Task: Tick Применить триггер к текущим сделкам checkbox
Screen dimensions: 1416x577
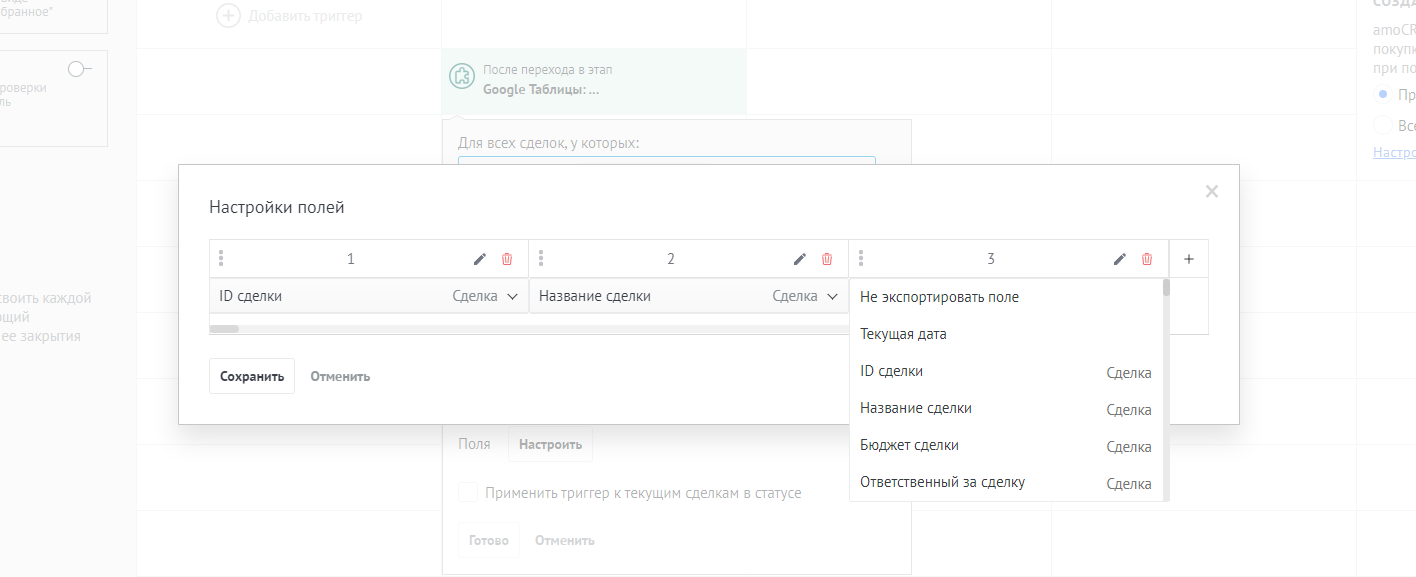Action: pyautogui.click(x=468, y=492)
